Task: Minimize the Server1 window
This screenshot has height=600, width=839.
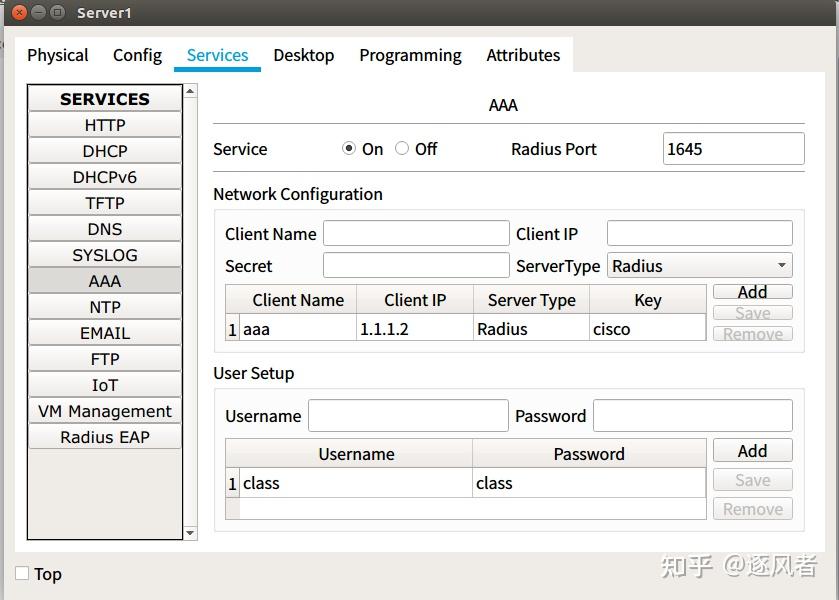Action: click(x=39, y=12)
